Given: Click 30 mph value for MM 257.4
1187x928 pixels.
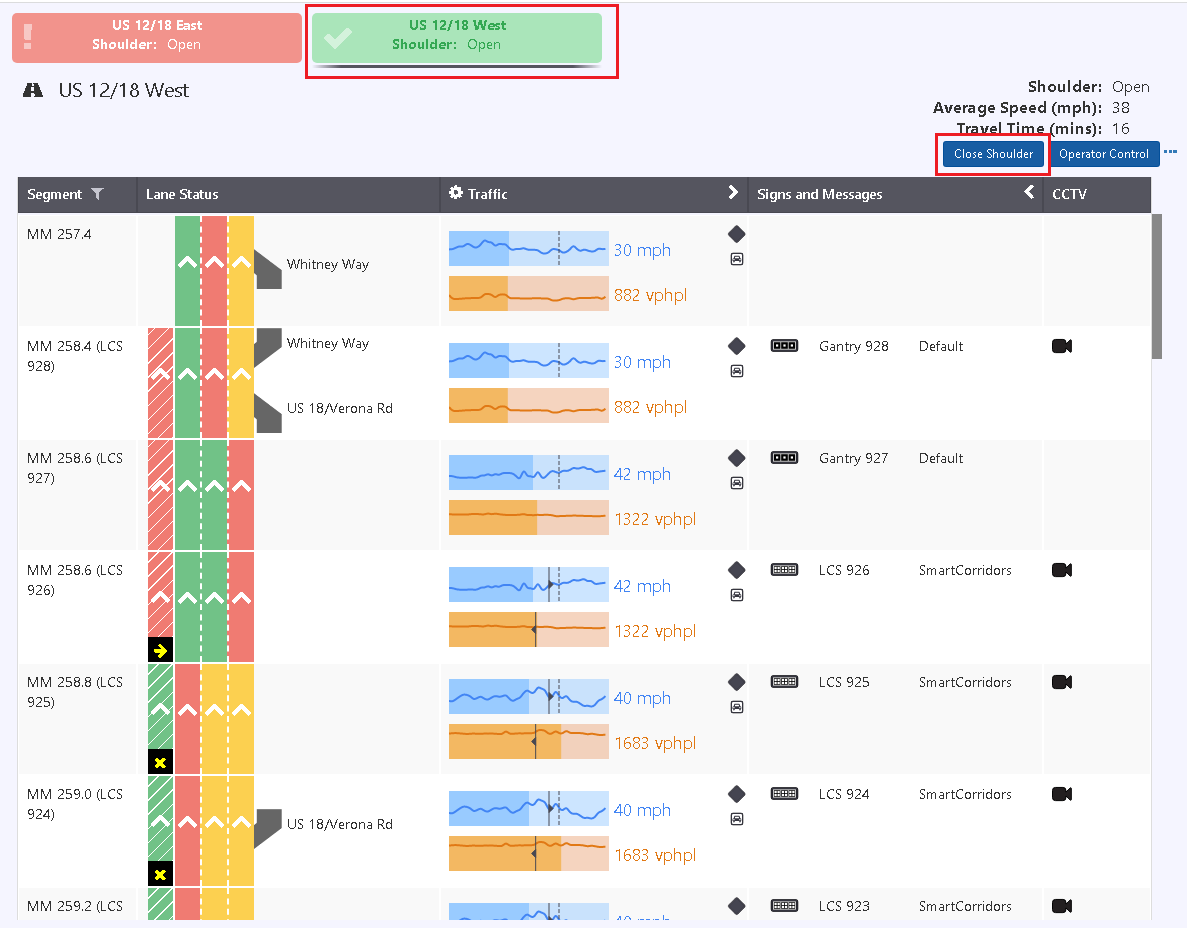Looking at the screenshot, I should 642,250.
